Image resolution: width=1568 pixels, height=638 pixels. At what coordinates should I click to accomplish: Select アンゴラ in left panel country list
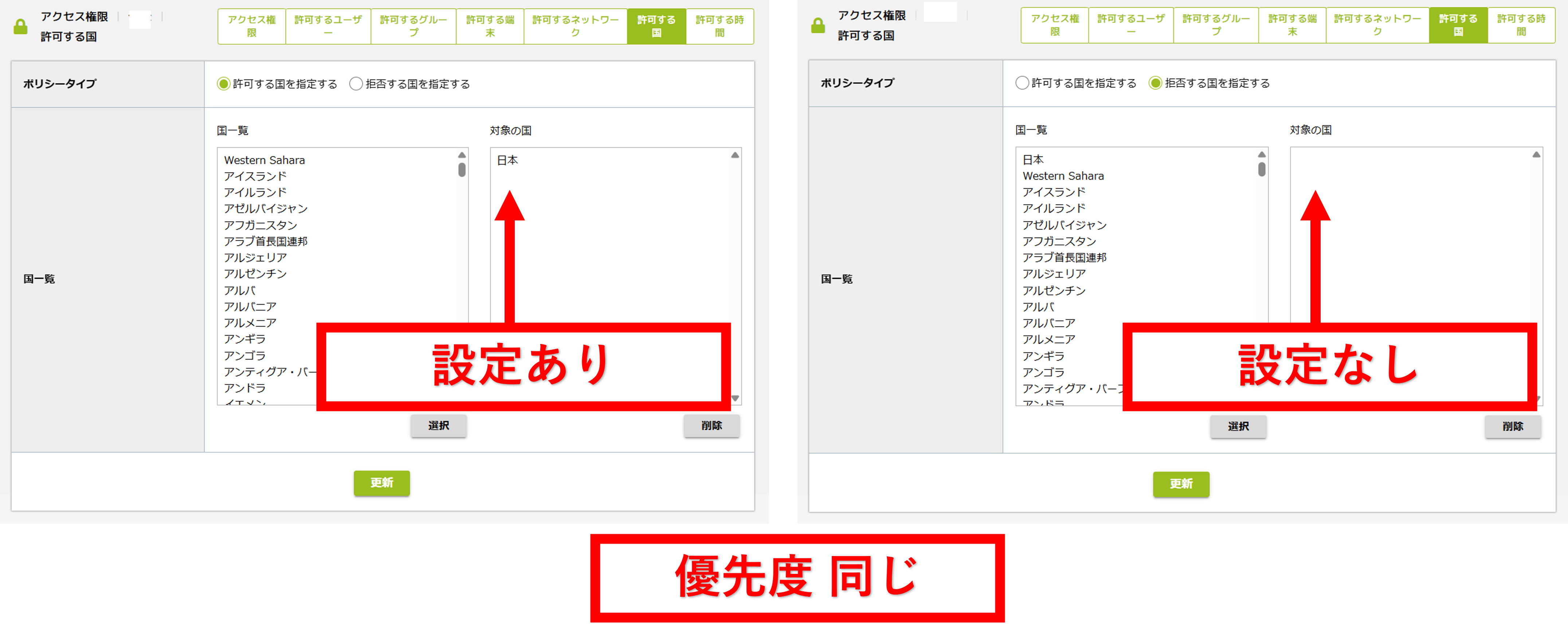tap(245, 356)
